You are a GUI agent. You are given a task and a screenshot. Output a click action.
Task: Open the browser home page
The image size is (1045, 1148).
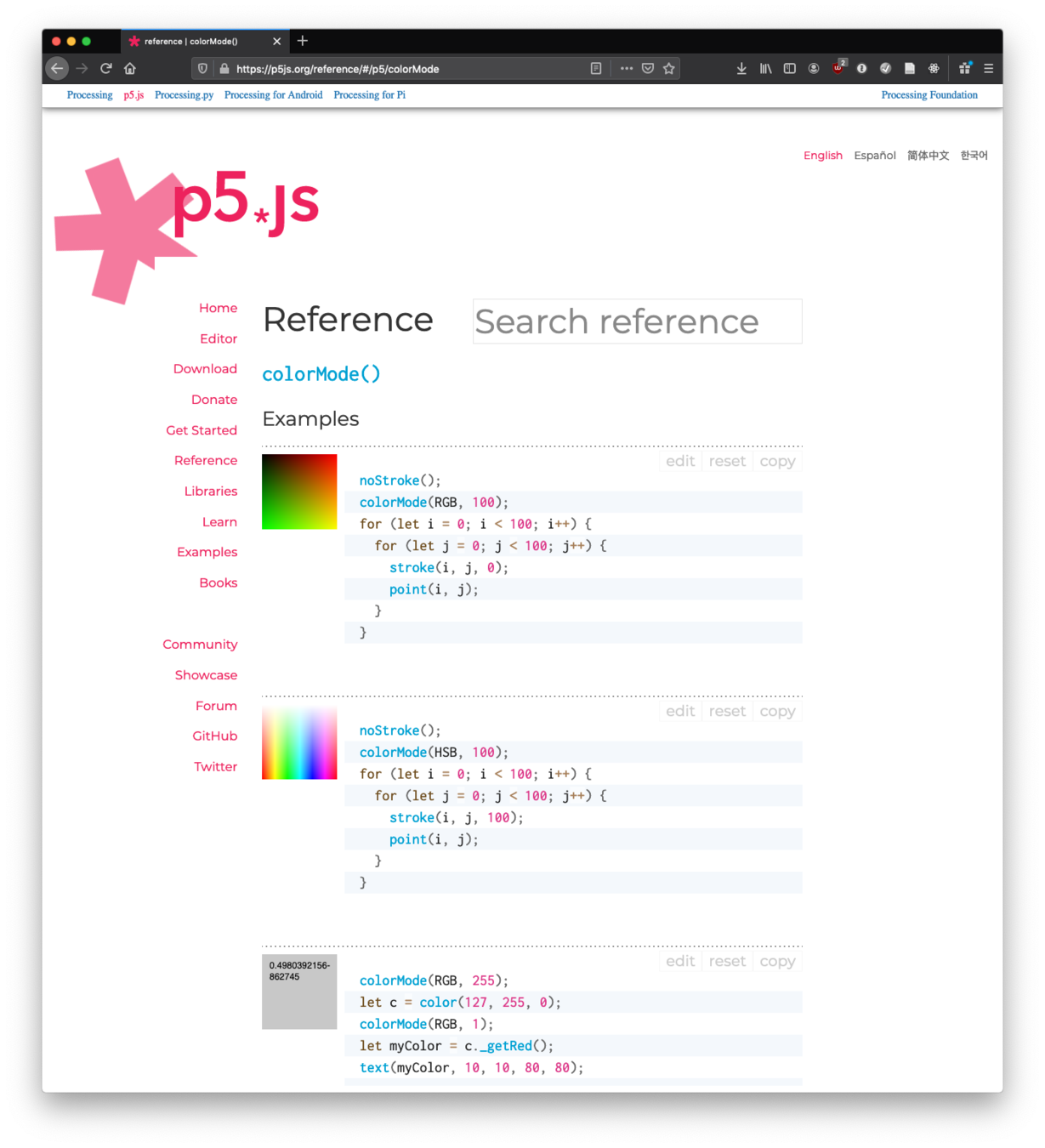tap(130, 69)
